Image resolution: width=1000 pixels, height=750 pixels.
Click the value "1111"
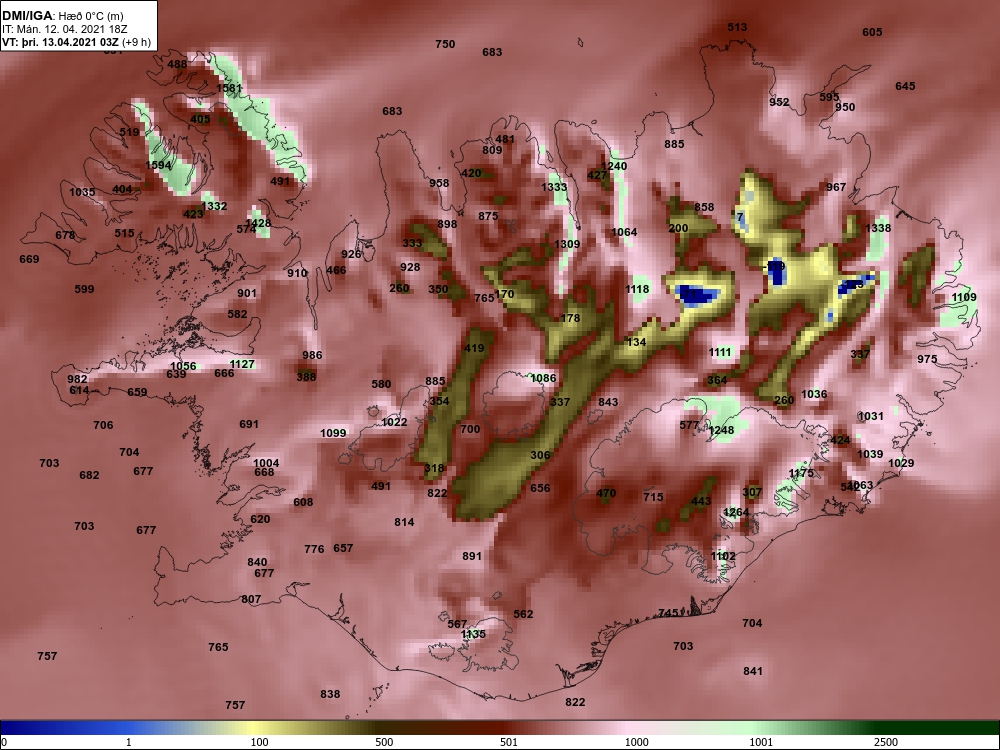[x=720, y=352]
